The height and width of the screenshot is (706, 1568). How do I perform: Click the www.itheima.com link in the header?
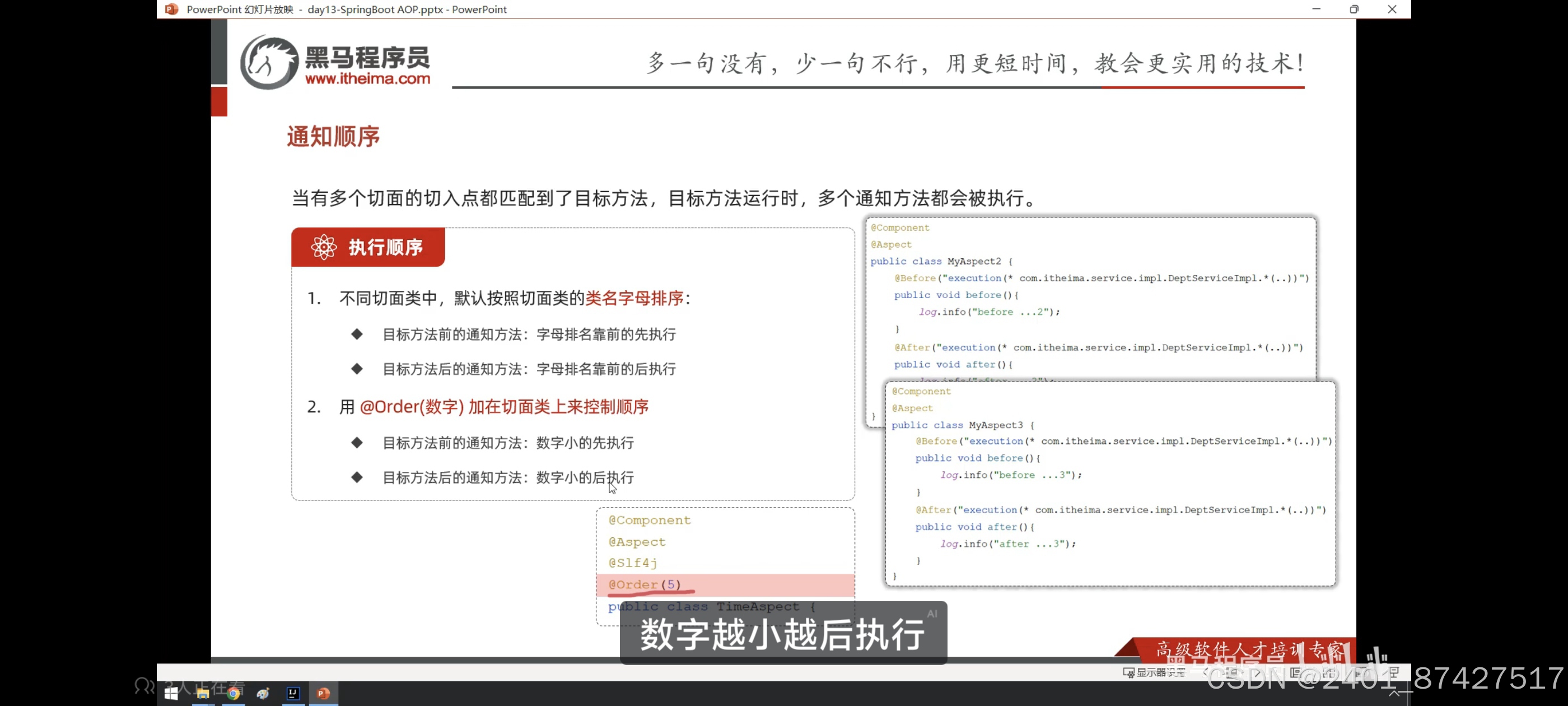coord(368,78)
